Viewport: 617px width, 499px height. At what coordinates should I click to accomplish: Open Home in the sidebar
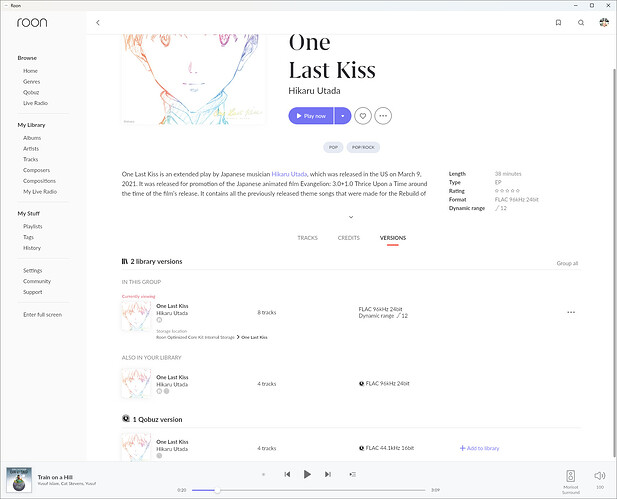[30, 71]
